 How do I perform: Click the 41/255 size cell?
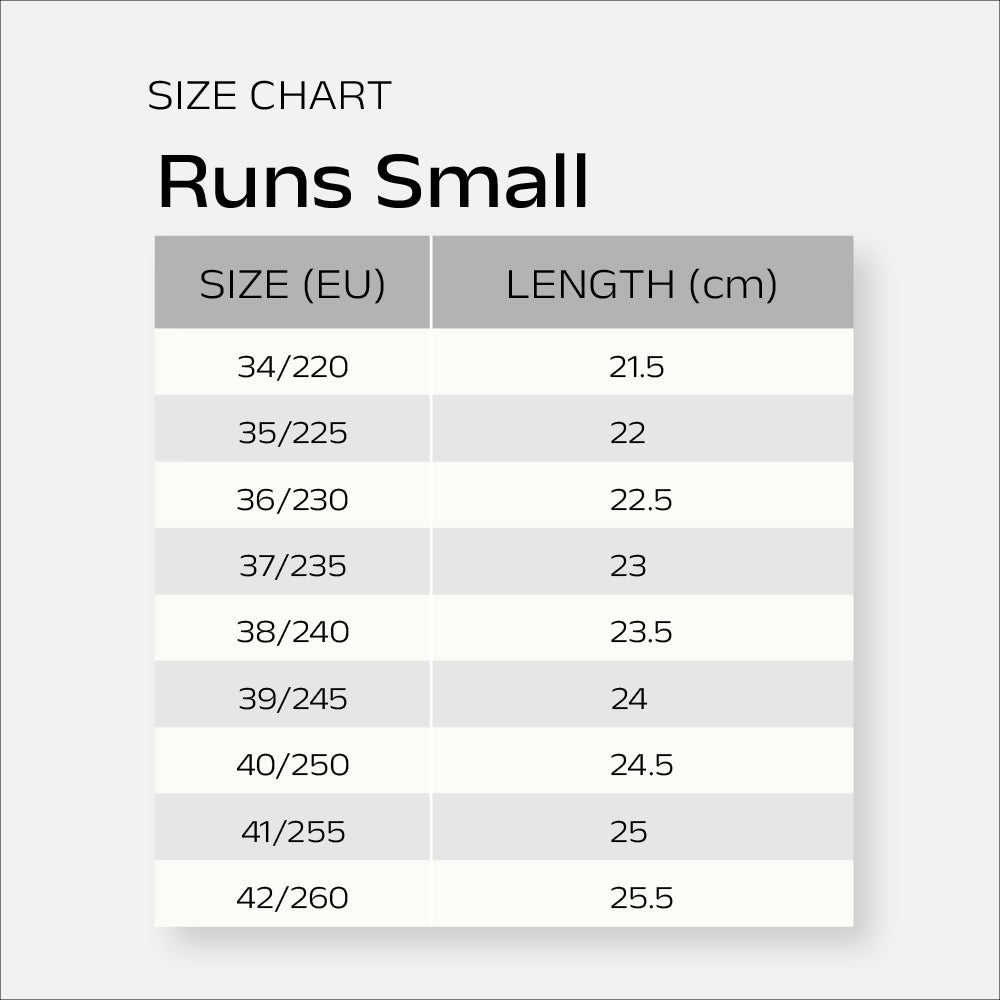tap(292, 831)
